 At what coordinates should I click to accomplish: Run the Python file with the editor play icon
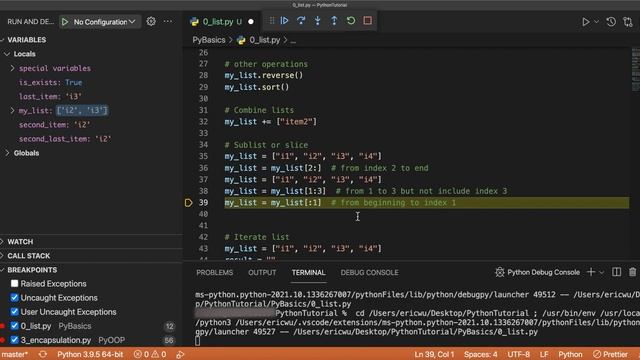[586, 22]
